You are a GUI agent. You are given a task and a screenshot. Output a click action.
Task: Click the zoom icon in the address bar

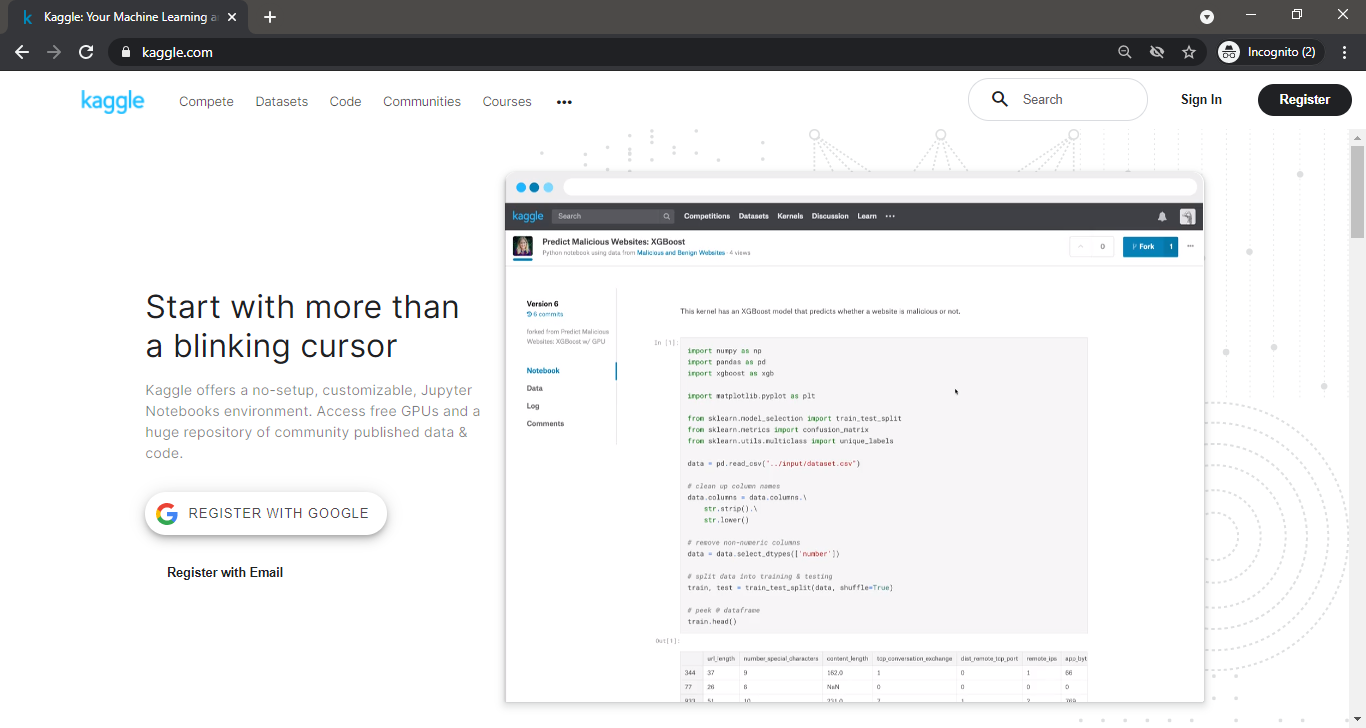1124,51
